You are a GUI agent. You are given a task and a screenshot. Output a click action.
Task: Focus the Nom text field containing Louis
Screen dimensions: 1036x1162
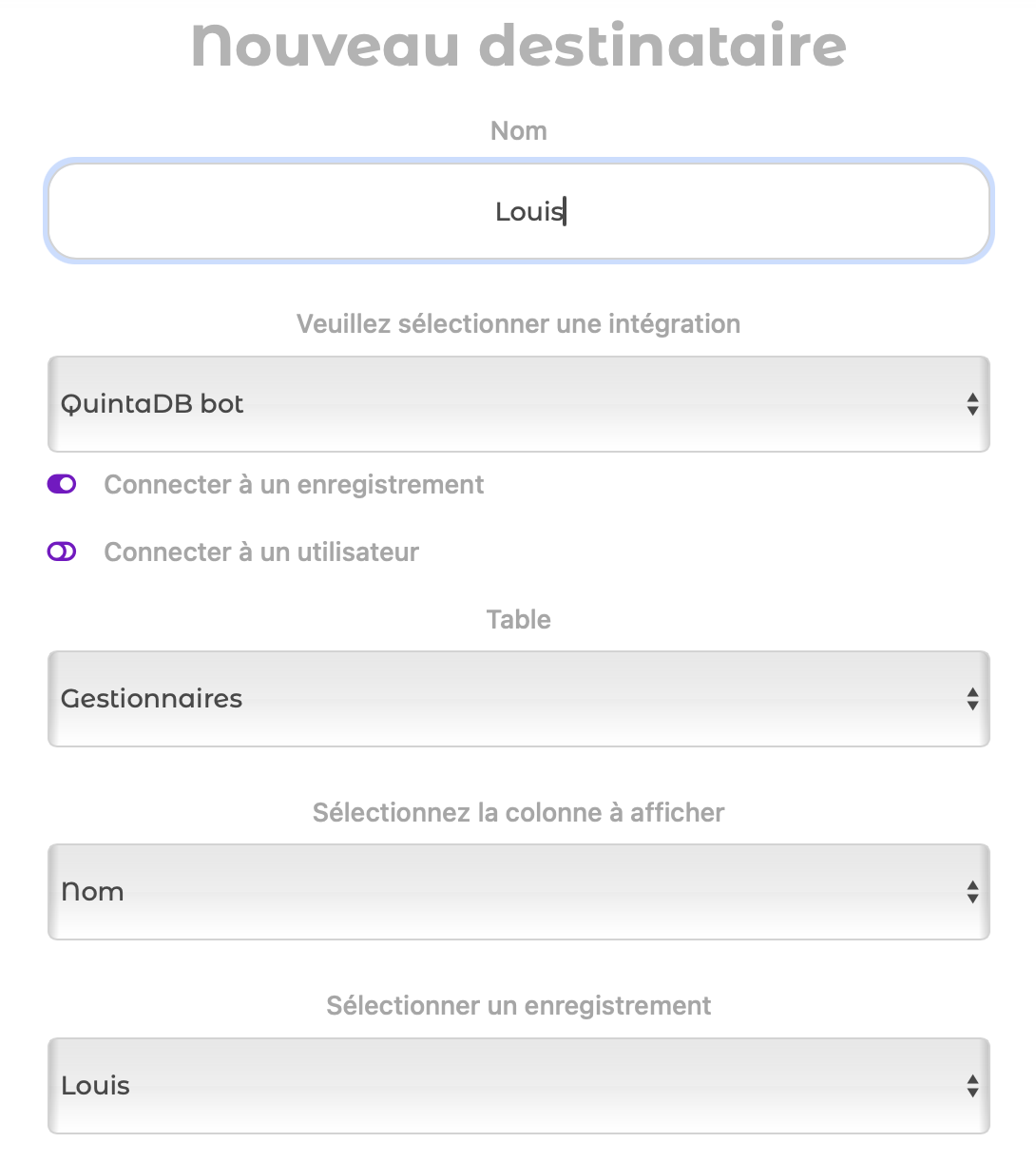[519, 211]
